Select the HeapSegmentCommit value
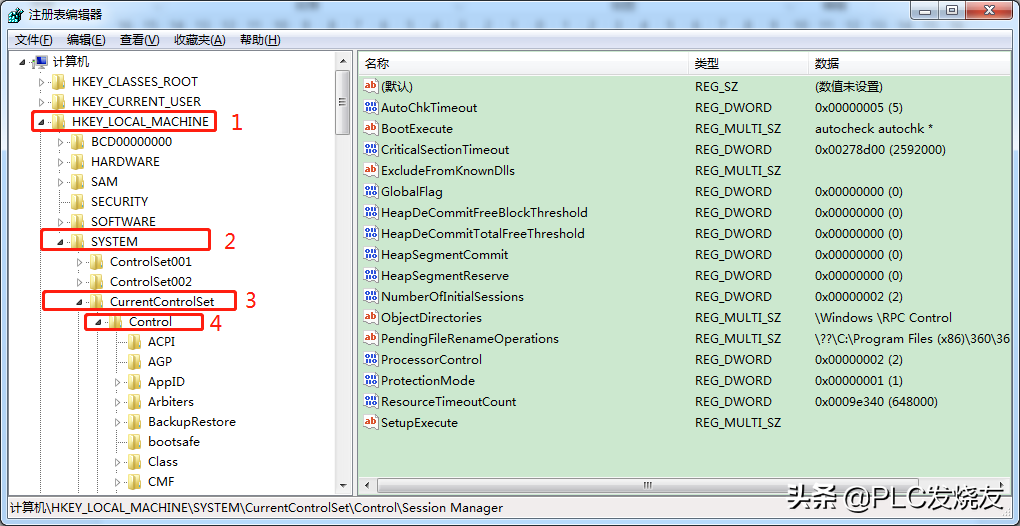 tap(444, 254)
